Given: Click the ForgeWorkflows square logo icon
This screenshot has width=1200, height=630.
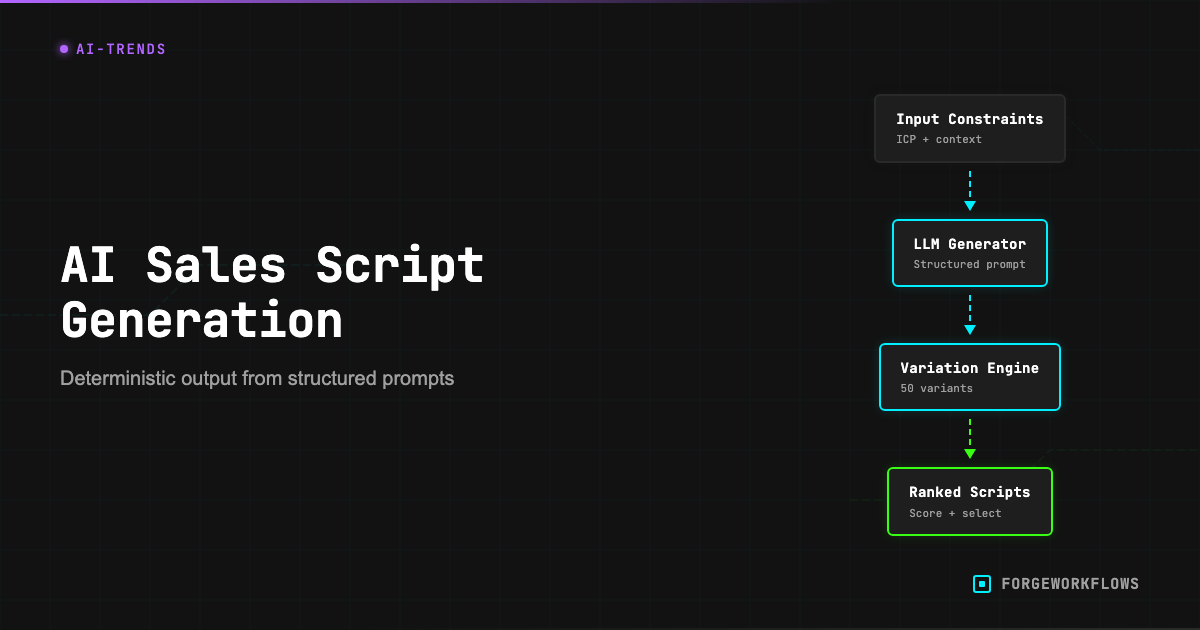Looking at the screenshot, I should (982, 584).
